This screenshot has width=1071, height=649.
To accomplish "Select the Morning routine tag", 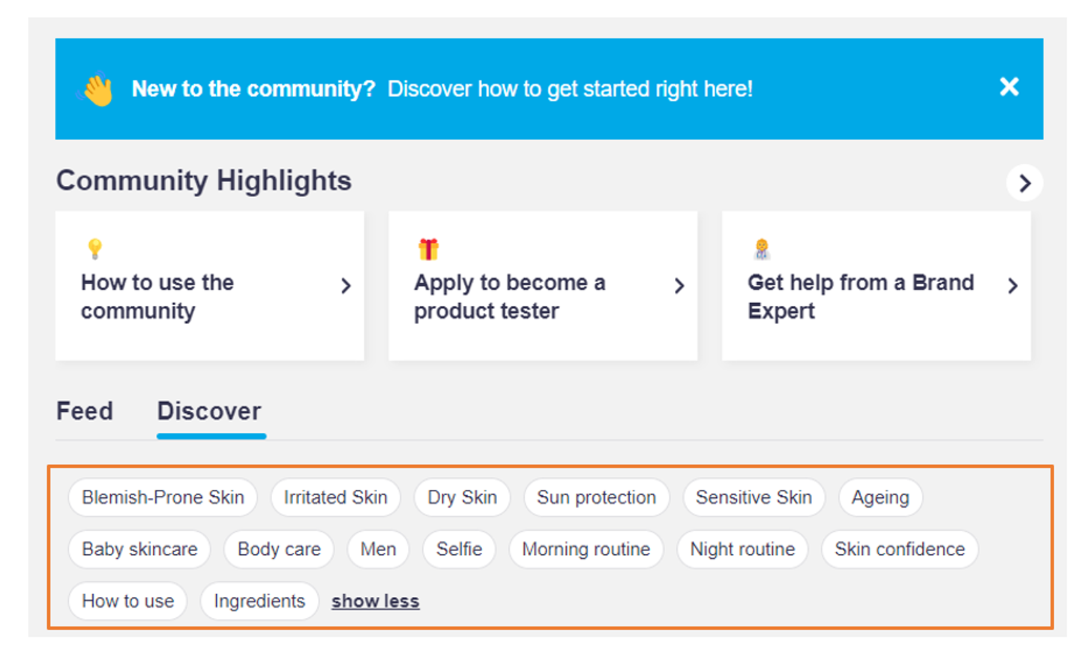I will pos(585,549).
